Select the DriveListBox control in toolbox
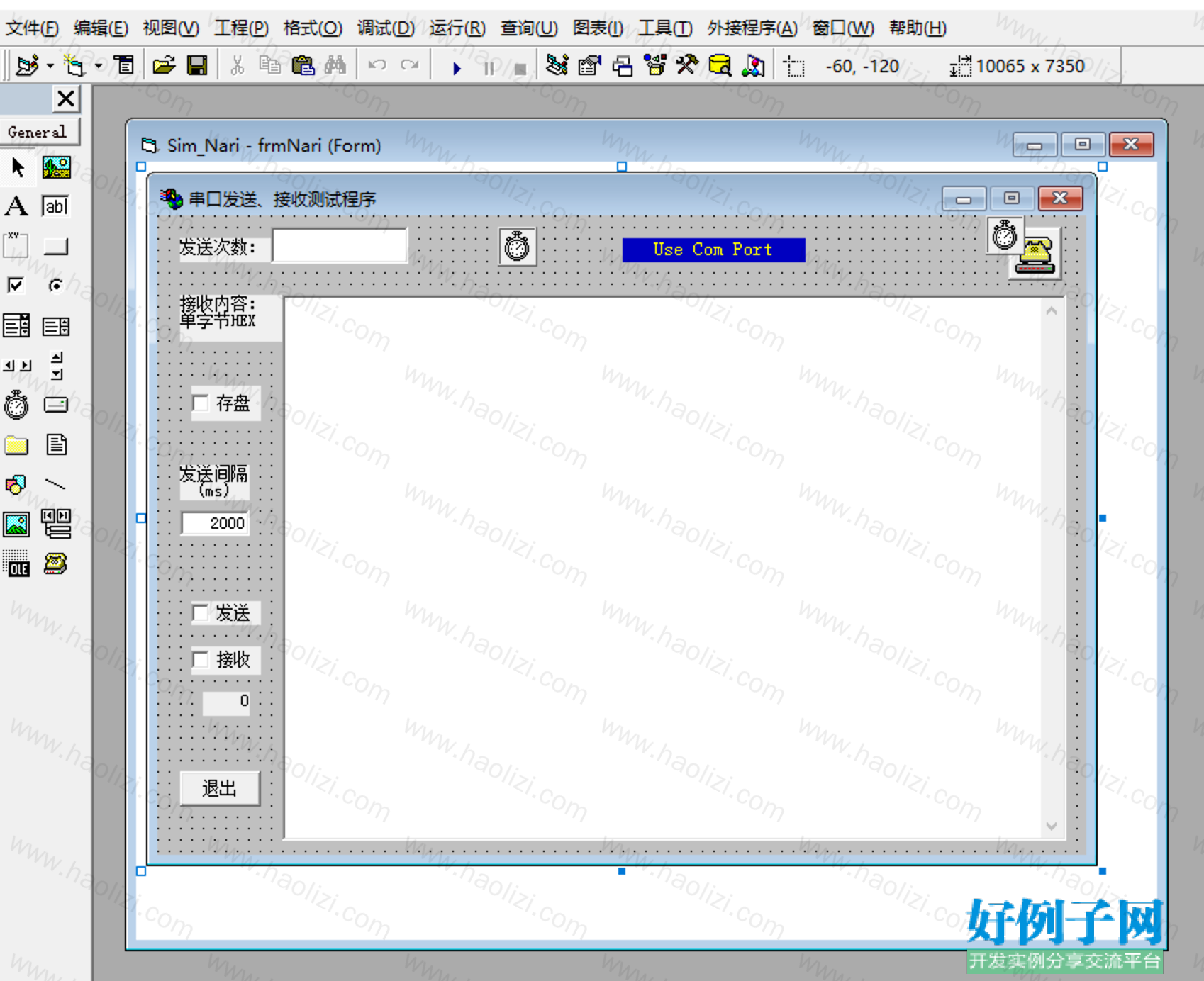This screenshot has width=1204, height=981. click(x=56, y=405)
